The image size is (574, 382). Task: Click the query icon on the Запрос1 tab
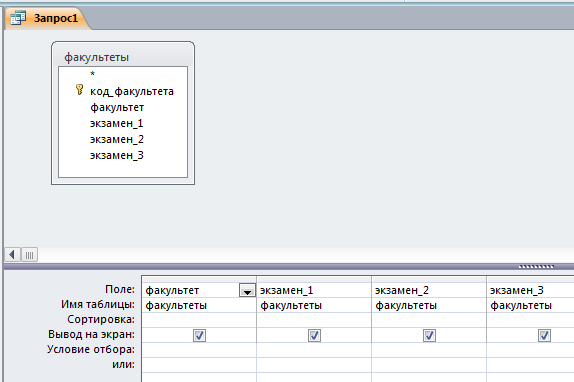coord(18,18)
